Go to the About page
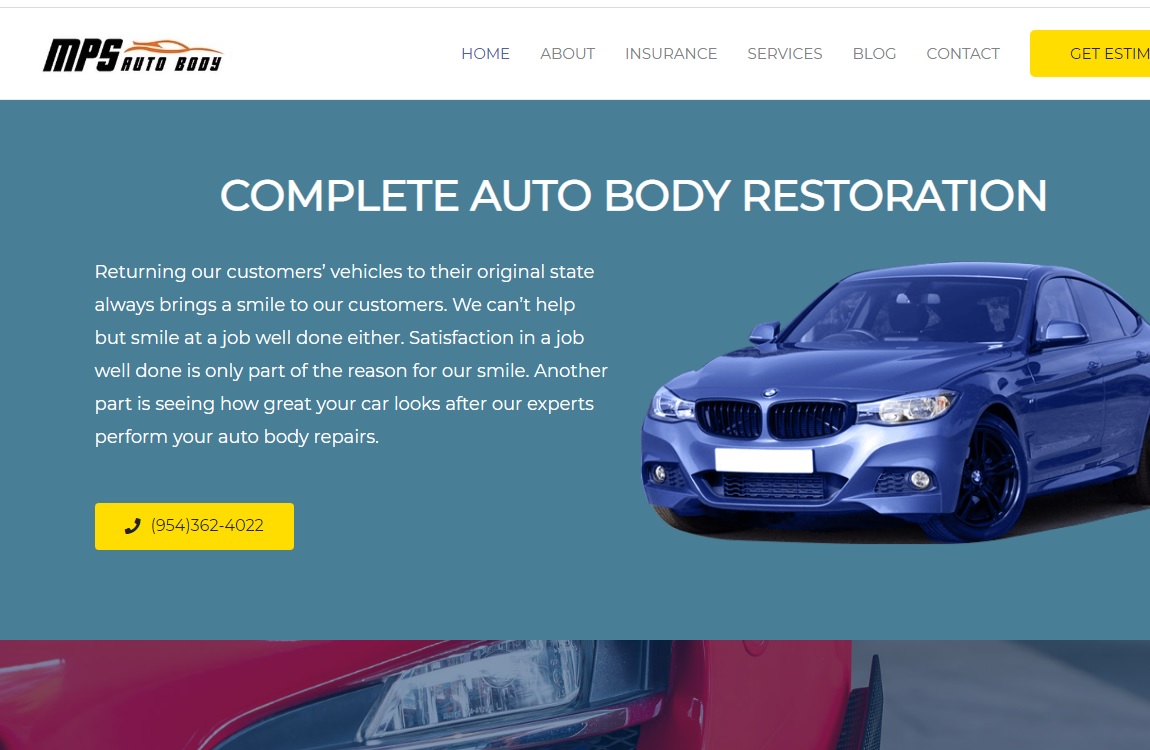 click(567, 54)
